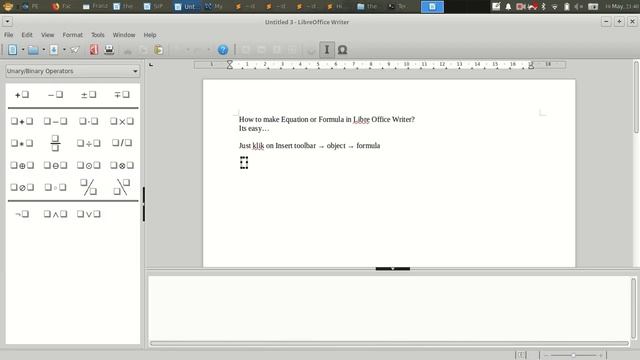The image size is (640, 360).
Task: Export directly as PDF
Action: (x=94, y=50)
